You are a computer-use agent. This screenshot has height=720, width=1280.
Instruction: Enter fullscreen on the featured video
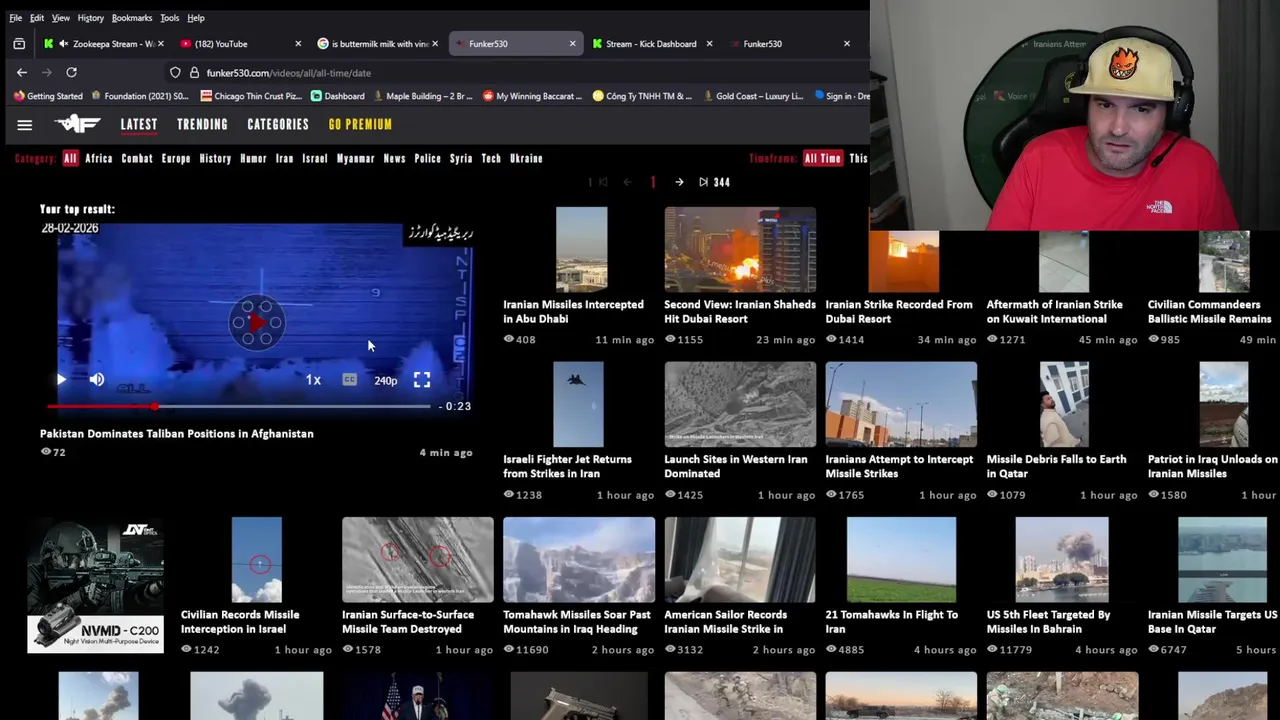(422, 380)
